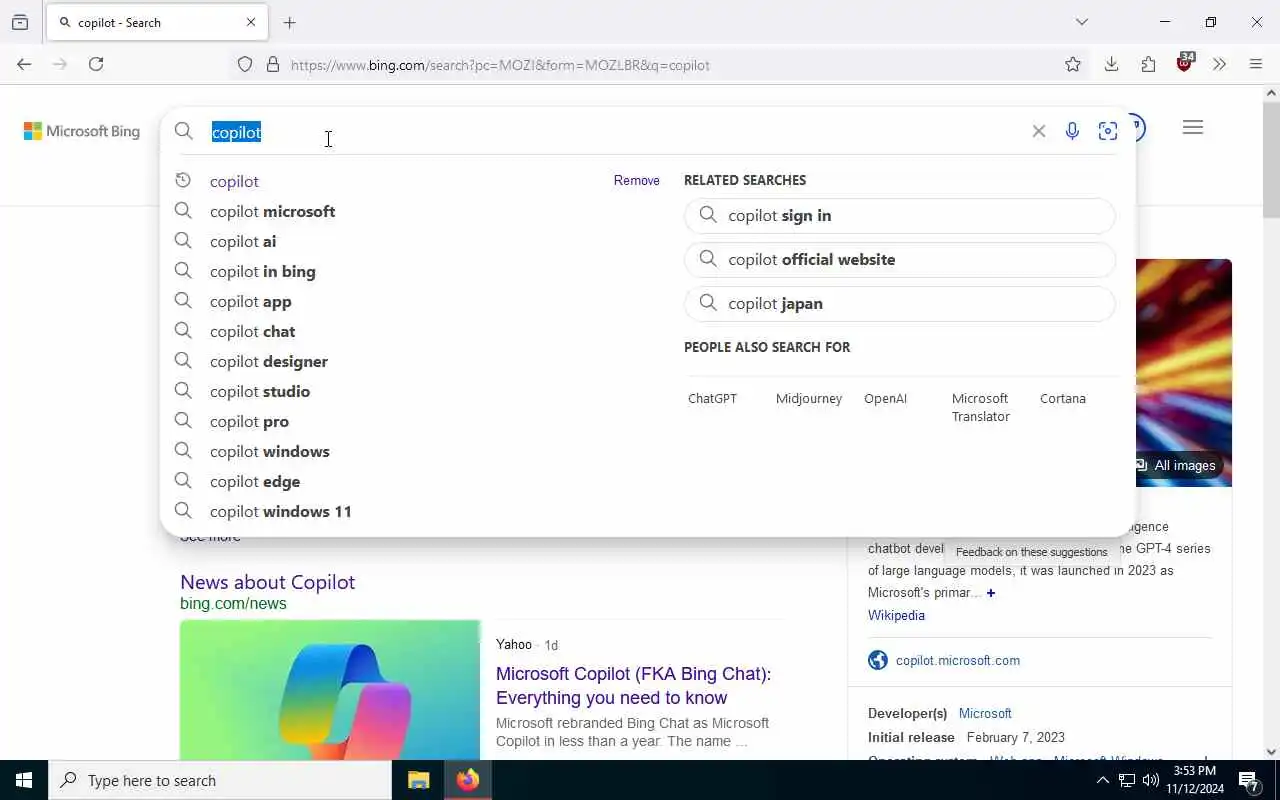1280x800 pixels.
Task: Click the red uBlock extension badge icon
Action: pos(1185,63)
